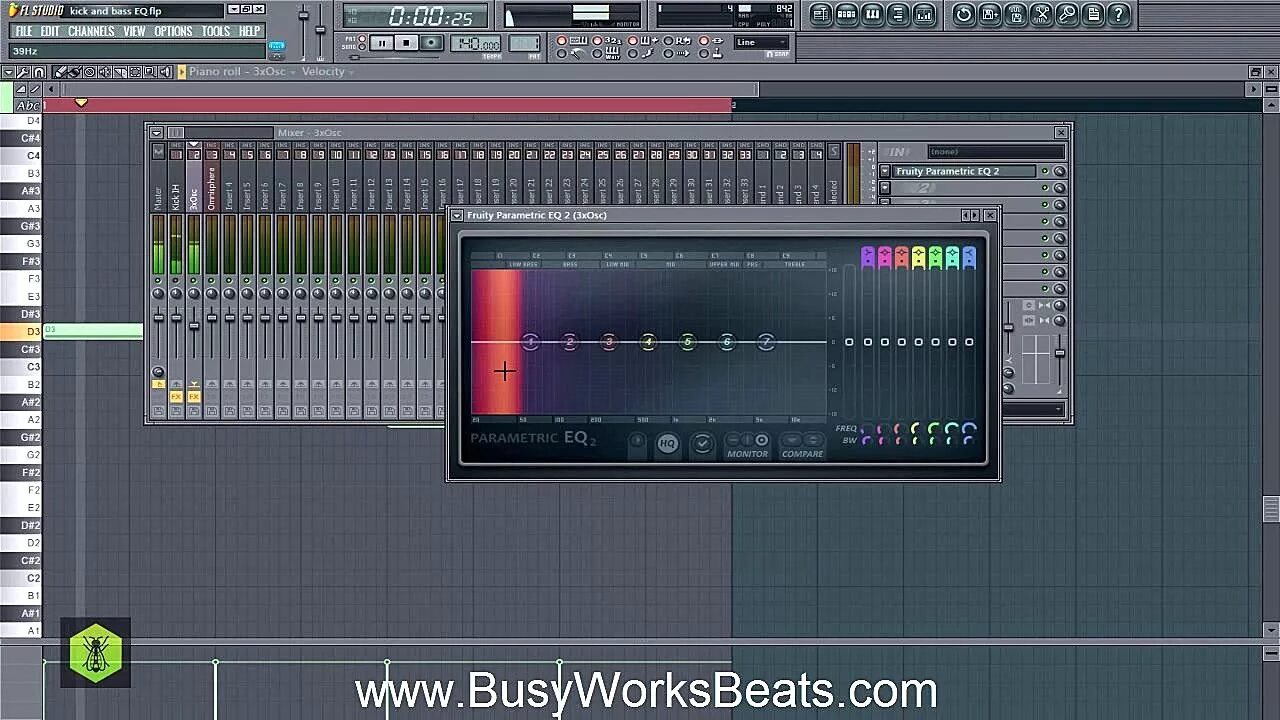Open the step sequencer icon
This screenshot has width=1280, height=720.
pyautogui.click(x=847, y=14)
